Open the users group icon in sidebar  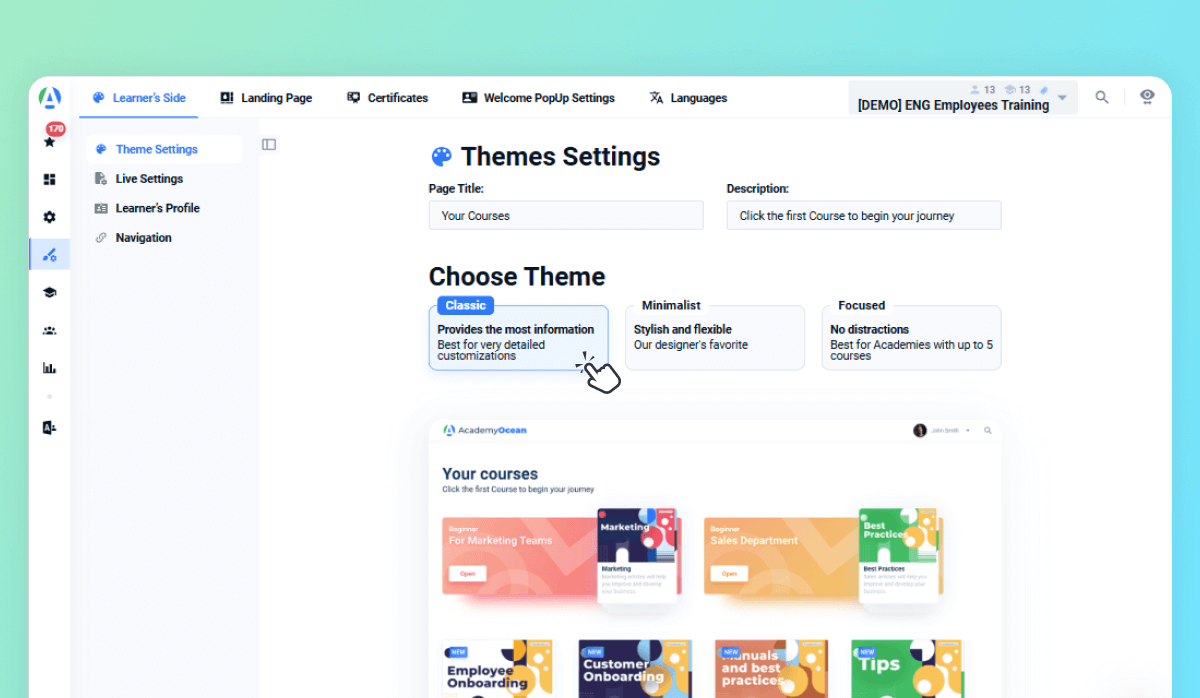pos(49,330)
